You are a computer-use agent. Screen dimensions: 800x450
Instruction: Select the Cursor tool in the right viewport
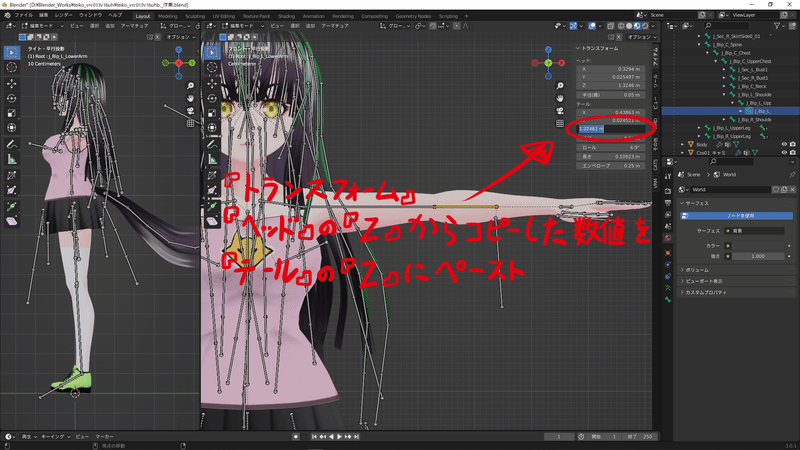pyautogui.click(x=212, y=67)
